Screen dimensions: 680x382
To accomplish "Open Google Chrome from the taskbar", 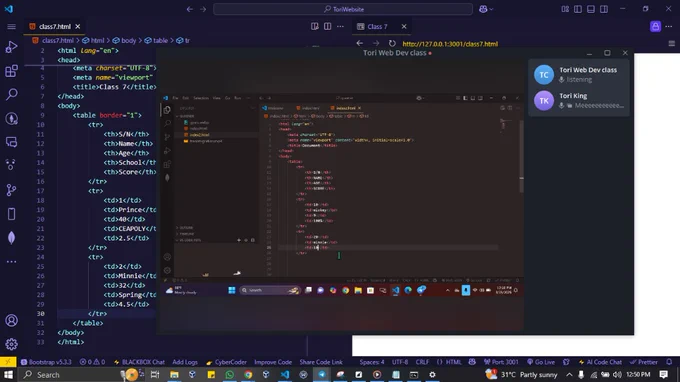I will coord(248,374).
